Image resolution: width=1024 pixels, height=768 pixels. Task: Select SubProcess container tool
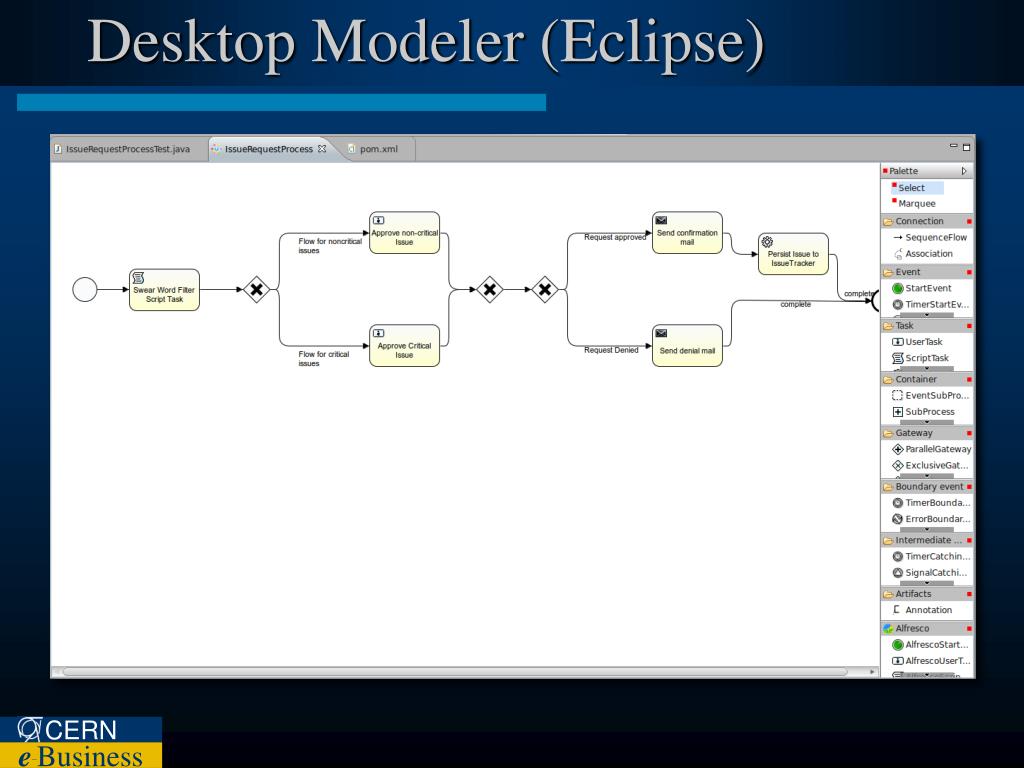tap(923, 411)
